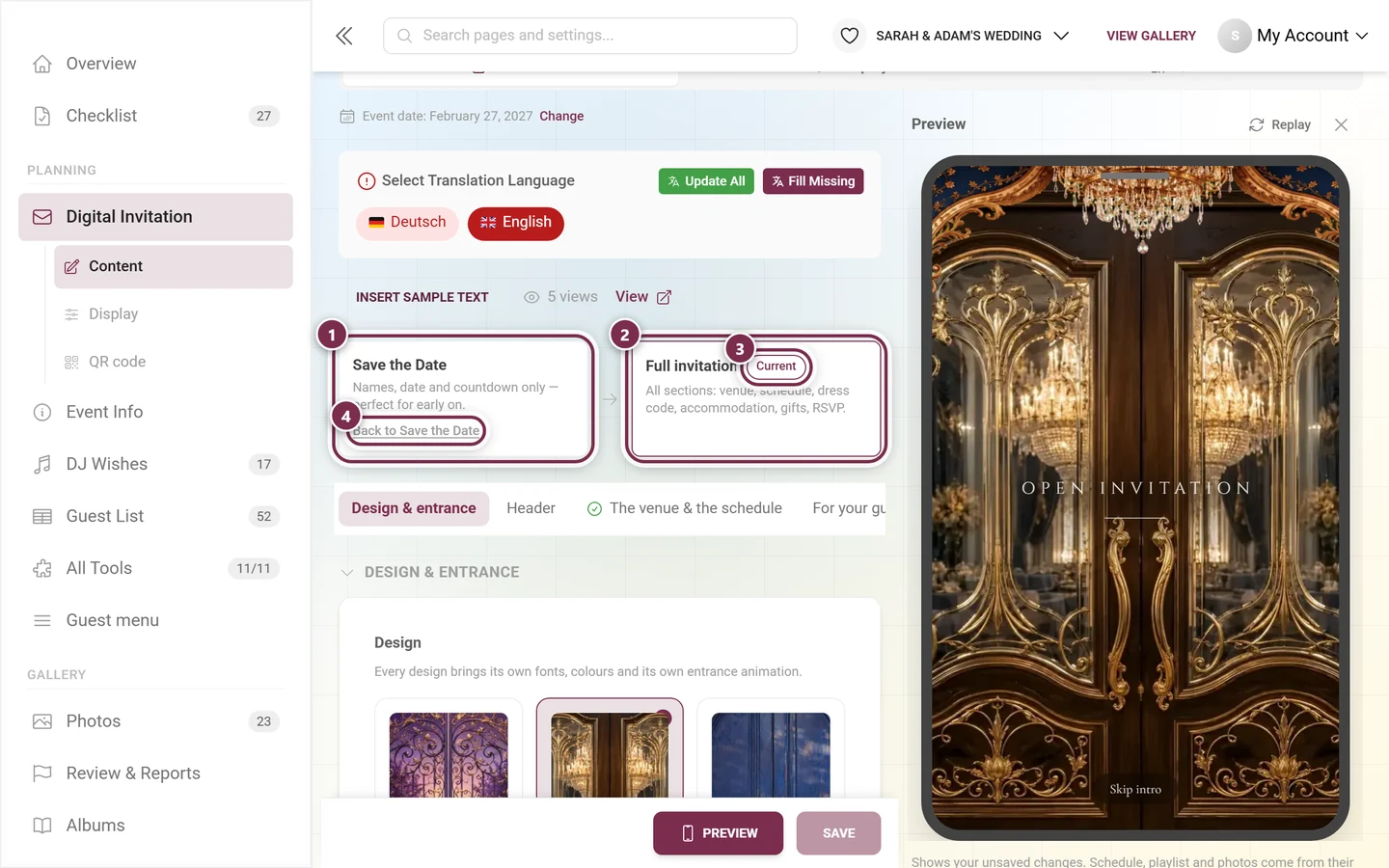Click the All Tools puzzle icon
The height and width of the screenshot is (868, 1389).
(42, 568)
